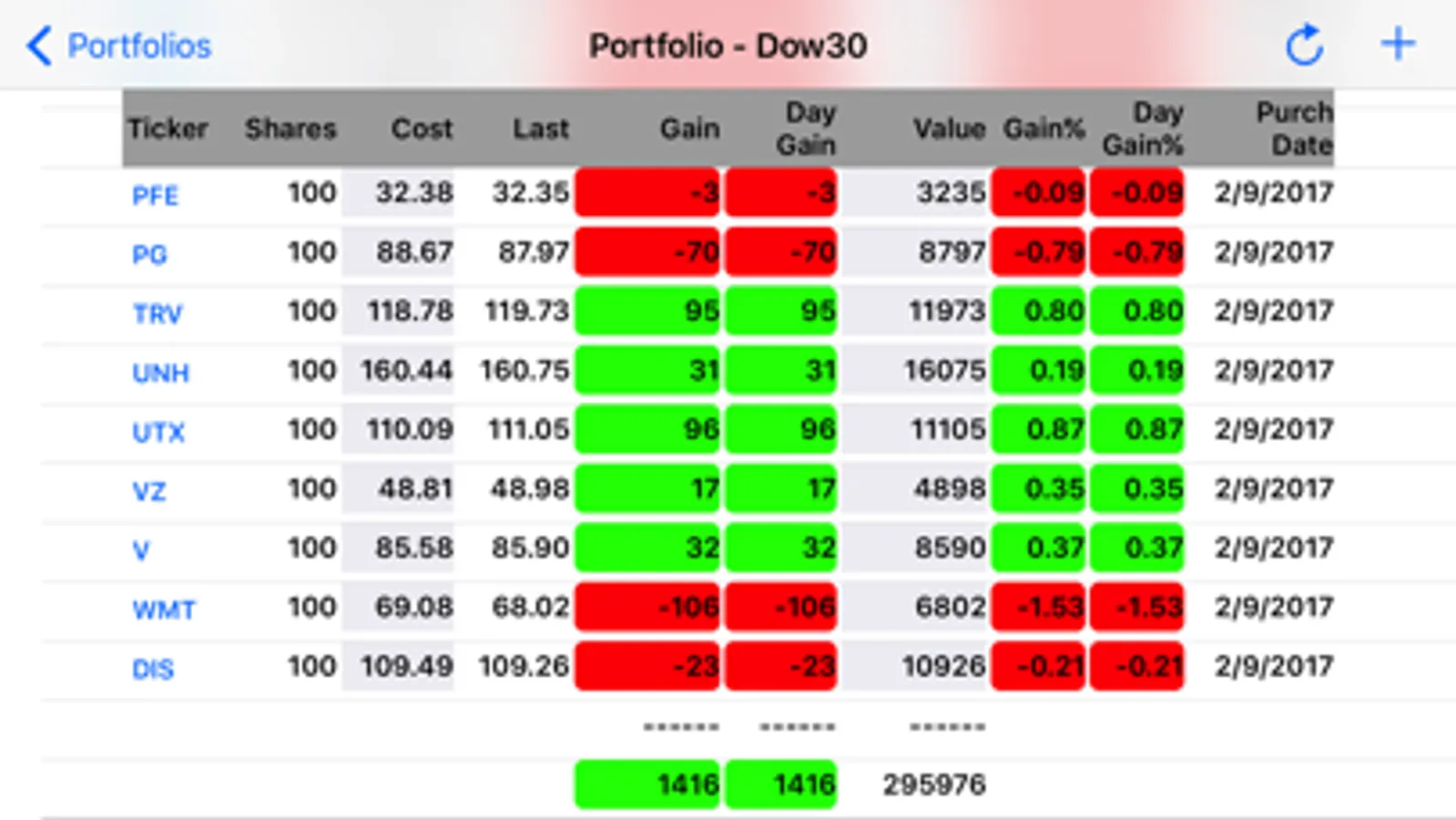This screenshot has height=820, width=1456.
Task: Select total portfolio value 295976
Action: (934, 784)
